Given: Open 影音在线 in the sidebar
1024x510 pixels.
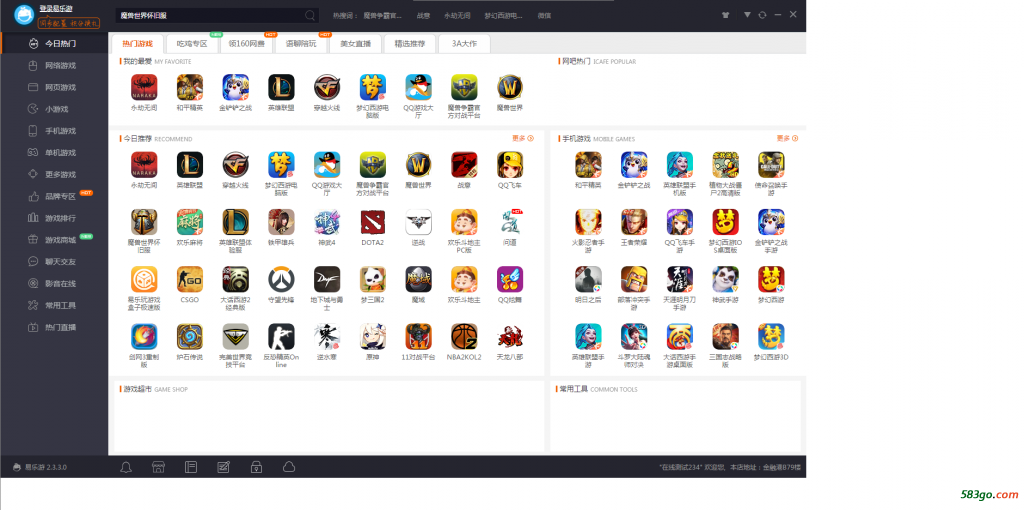Looking at the screenshot, I should tap(54, 283).
